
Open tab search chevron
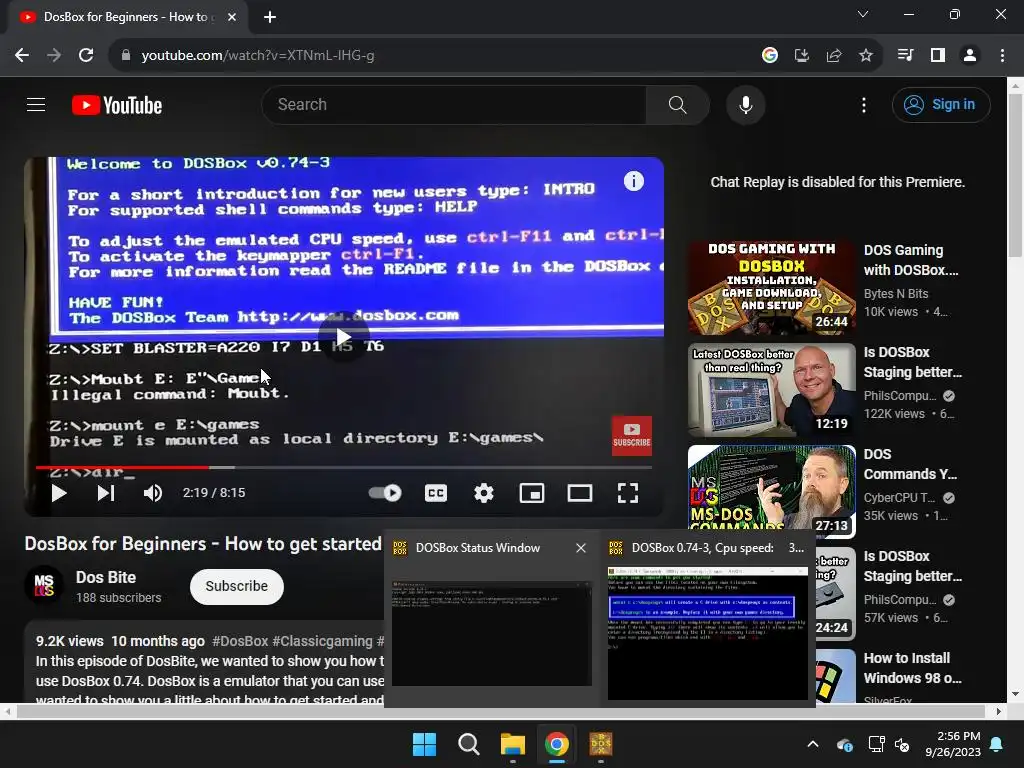tap(863, 14)
